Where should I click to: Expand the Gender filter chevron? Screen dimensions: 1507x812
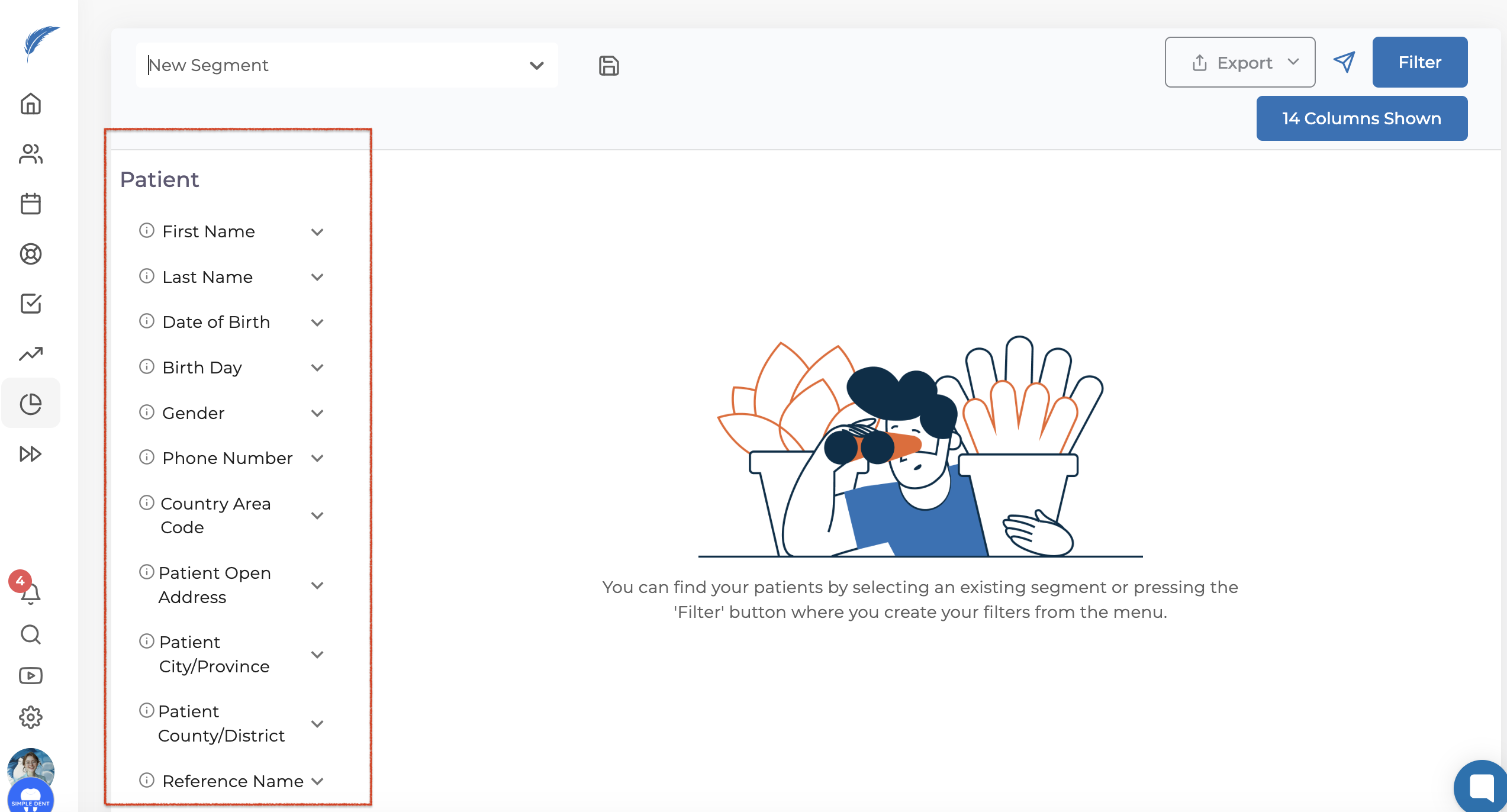pyautogui.click(x=317, y=413)
